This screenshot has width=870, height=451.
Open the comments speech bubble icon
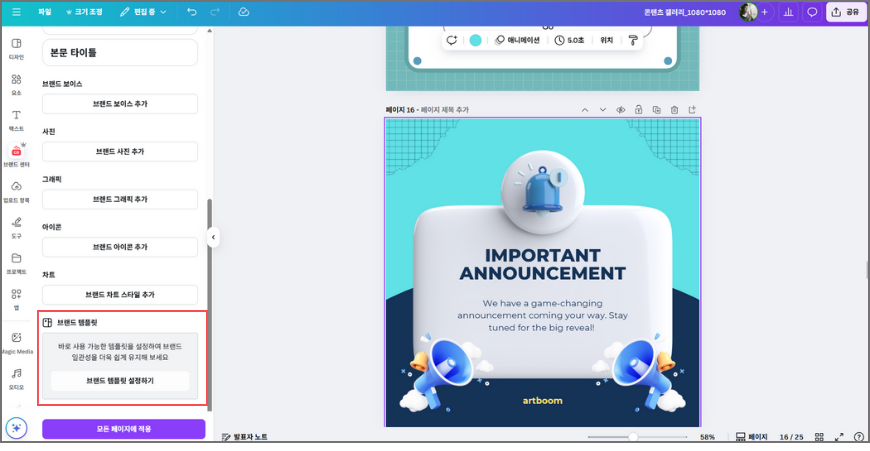[812, 12]
